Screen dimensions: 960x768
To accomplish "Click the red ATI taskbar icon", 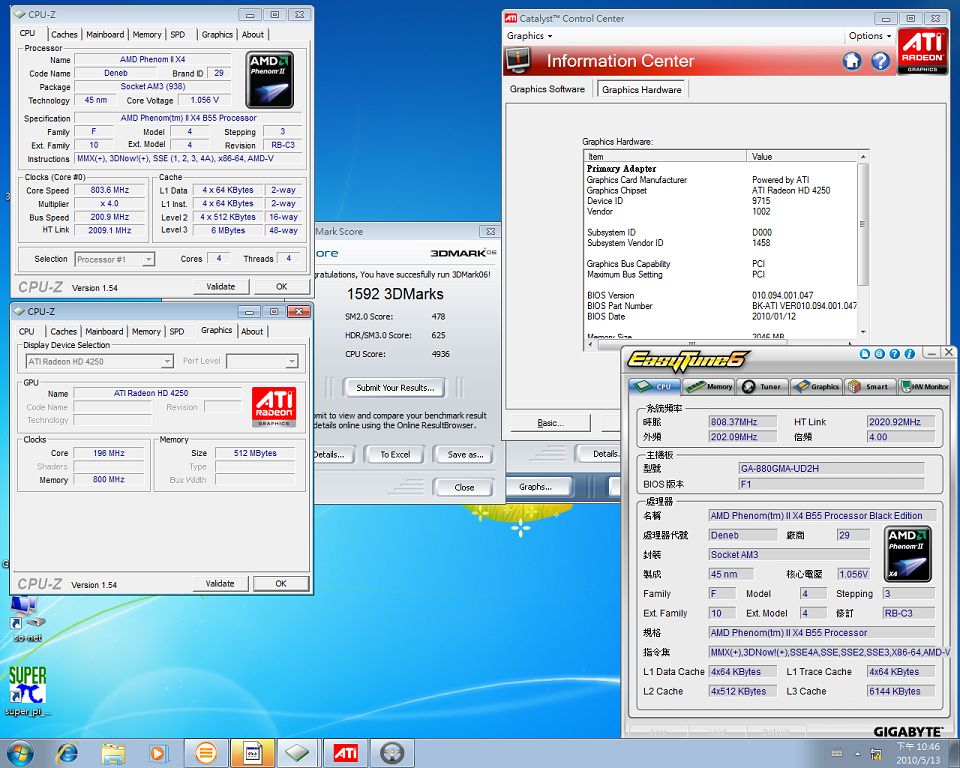I will click(x=345, y=753).
